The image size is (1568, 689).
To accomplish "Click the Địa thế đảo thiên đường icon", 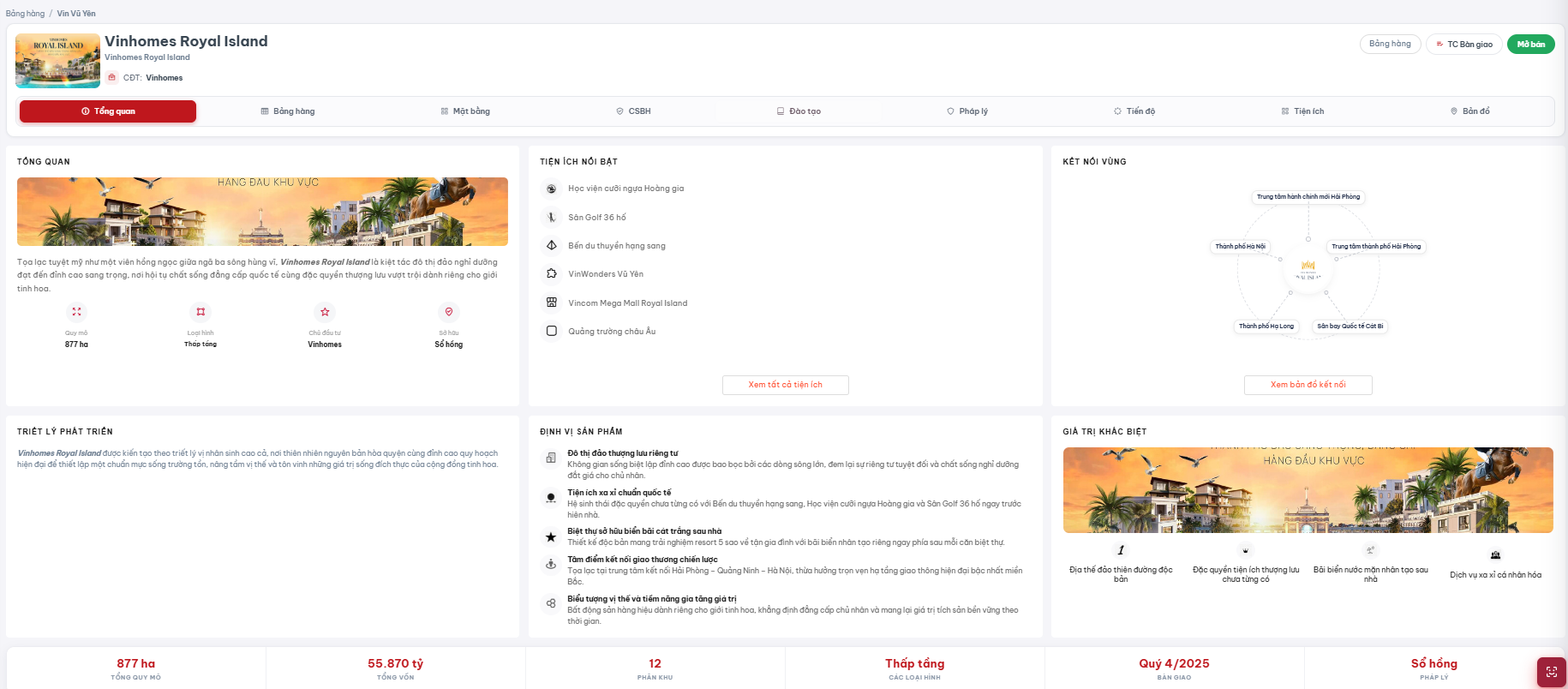I will [x=1121, y=550].
